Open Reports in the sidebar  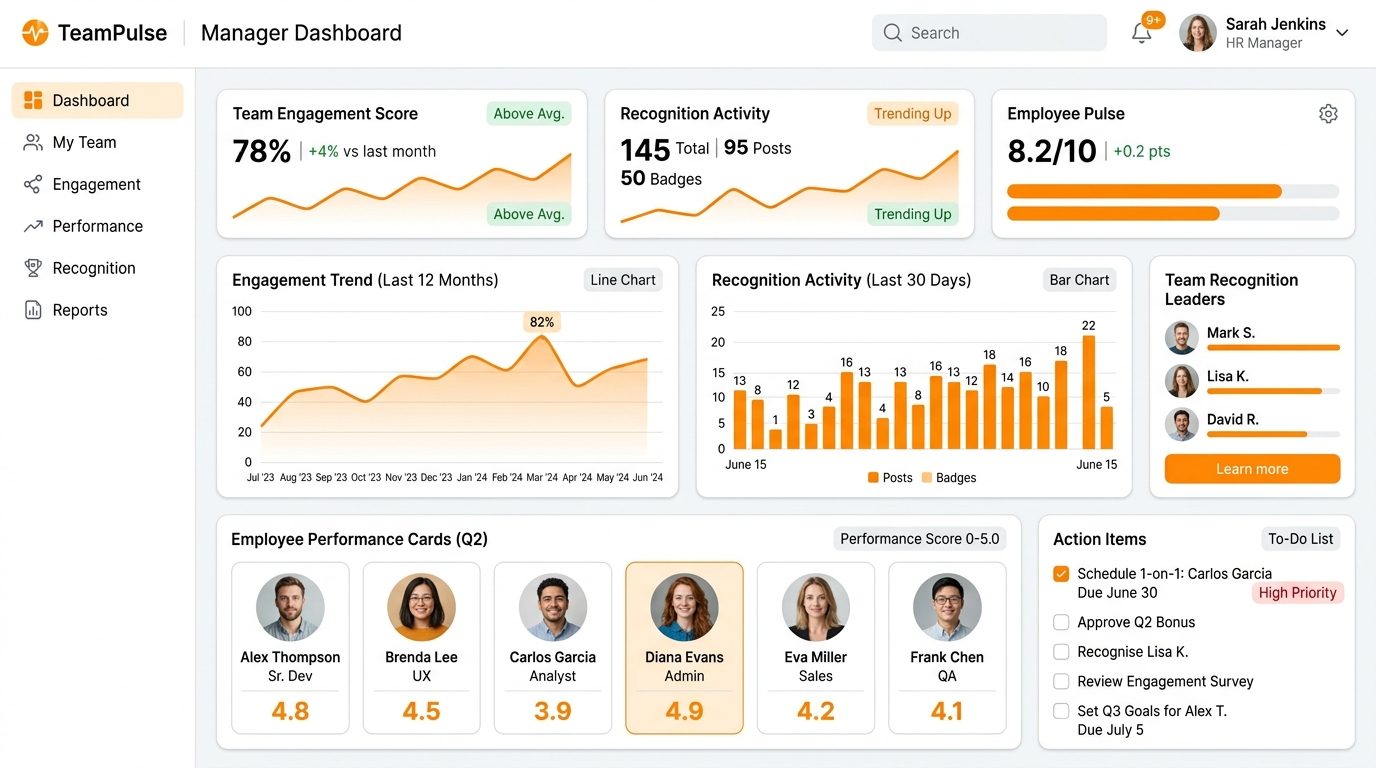point(97,310)
